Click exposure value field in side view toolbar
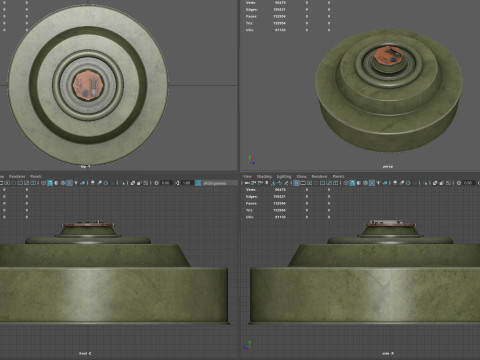 tap(469, 183)
